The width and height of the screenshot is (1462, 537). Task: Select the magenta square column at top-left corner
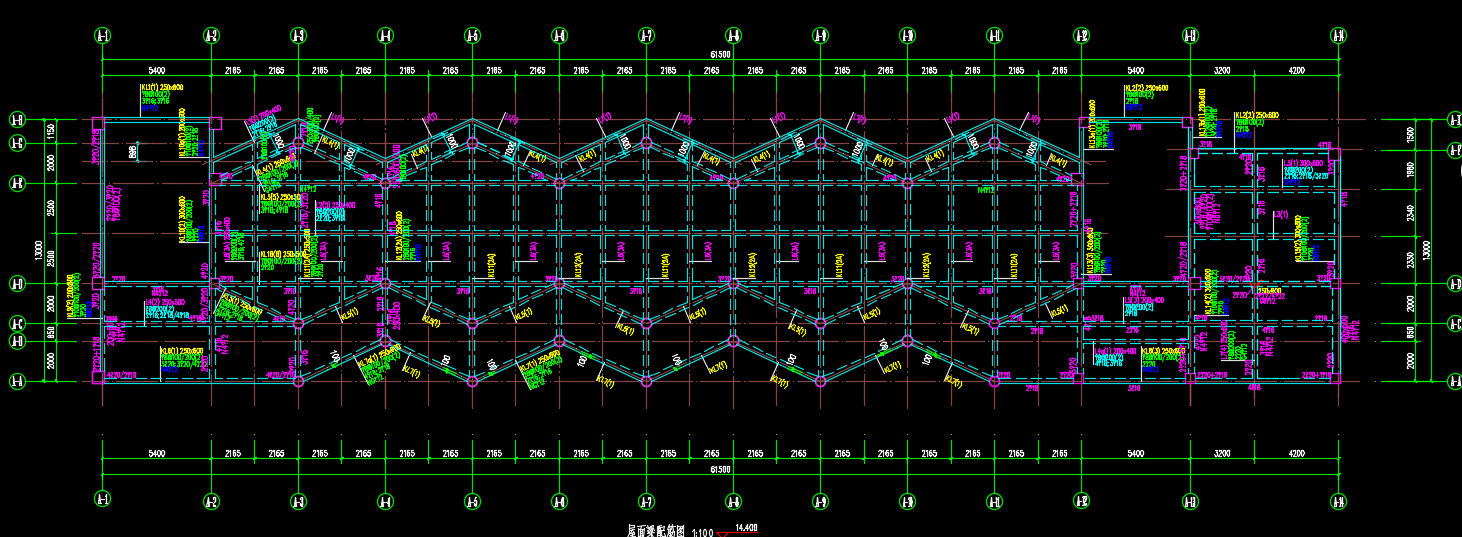(x=97, y=124)
